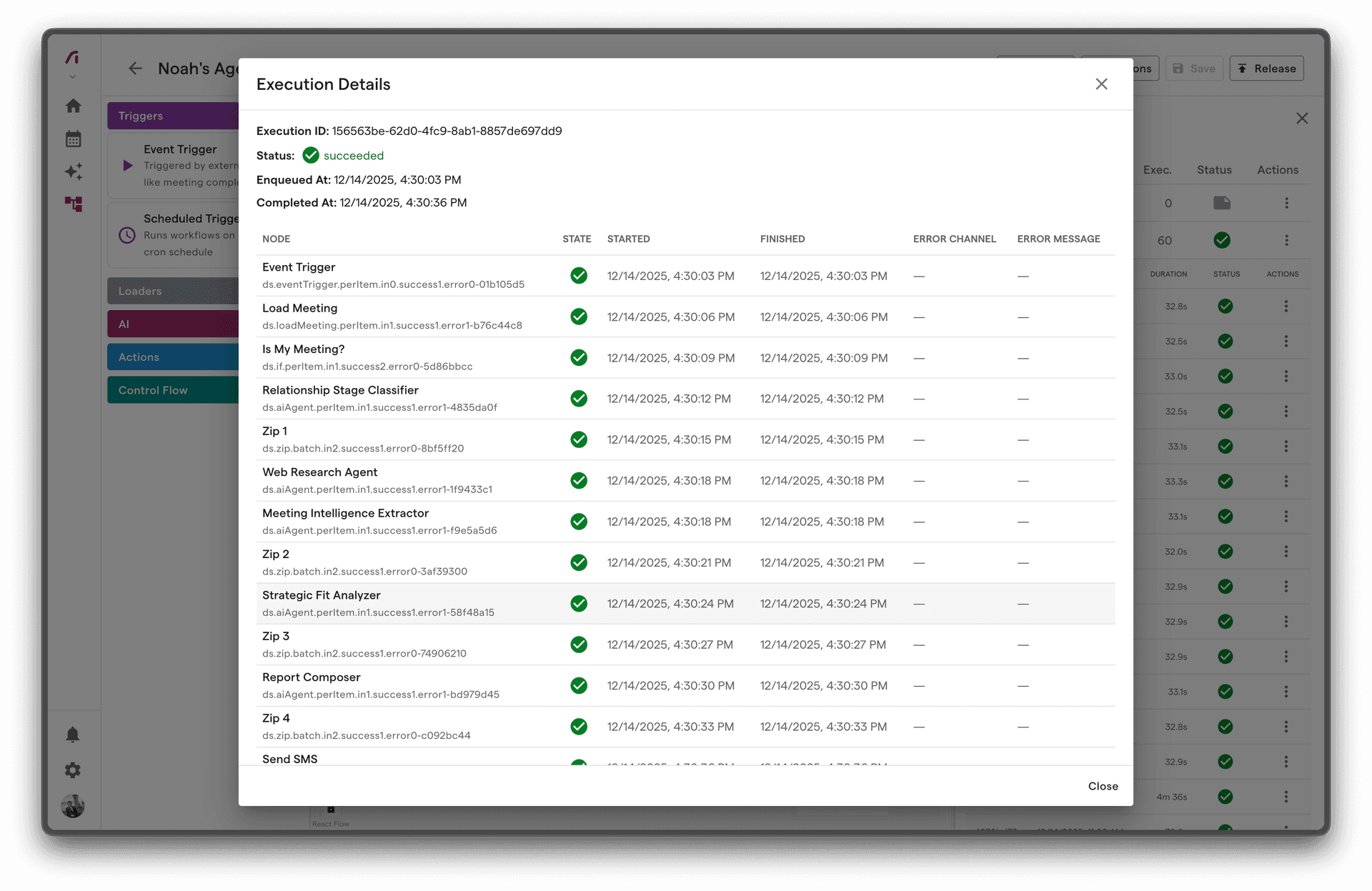Open the Home view in sidebar

pyautogui.click(x=74, y=106)
